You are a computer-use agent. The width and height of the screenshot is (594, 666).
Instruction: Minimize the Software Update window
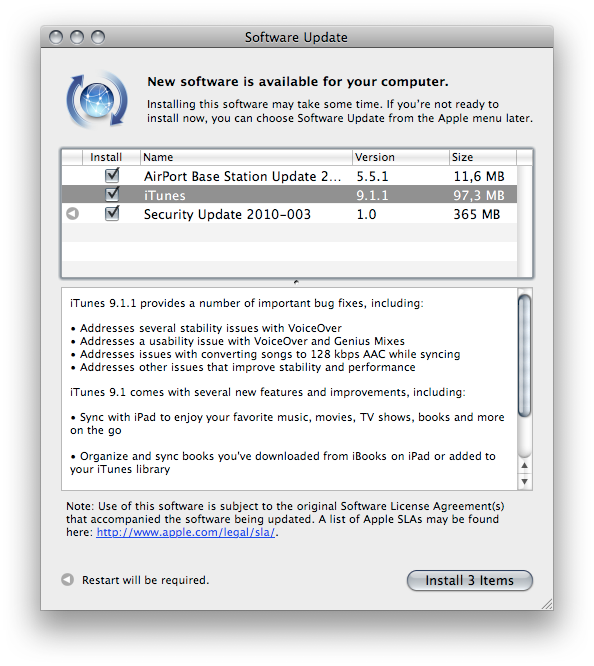tap(77, 37)
